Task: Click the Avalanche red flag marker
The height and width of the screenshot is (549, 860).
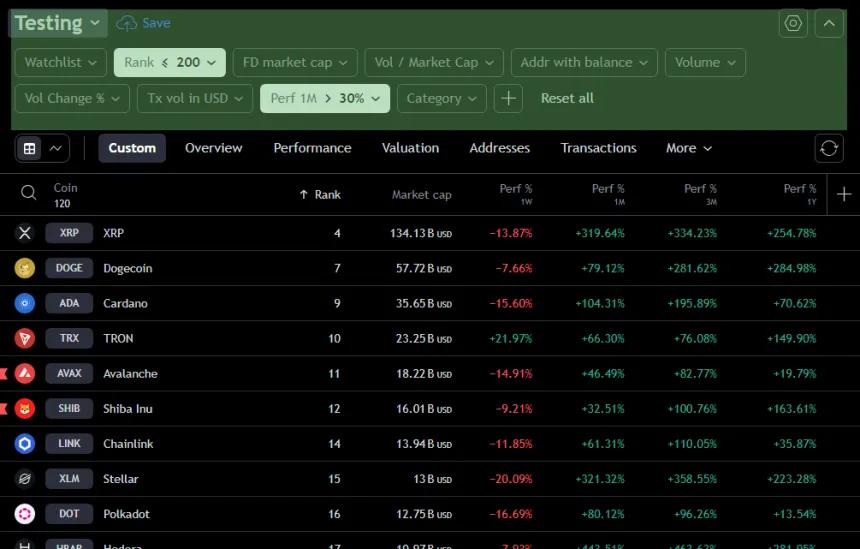Action: coord(3,373)
